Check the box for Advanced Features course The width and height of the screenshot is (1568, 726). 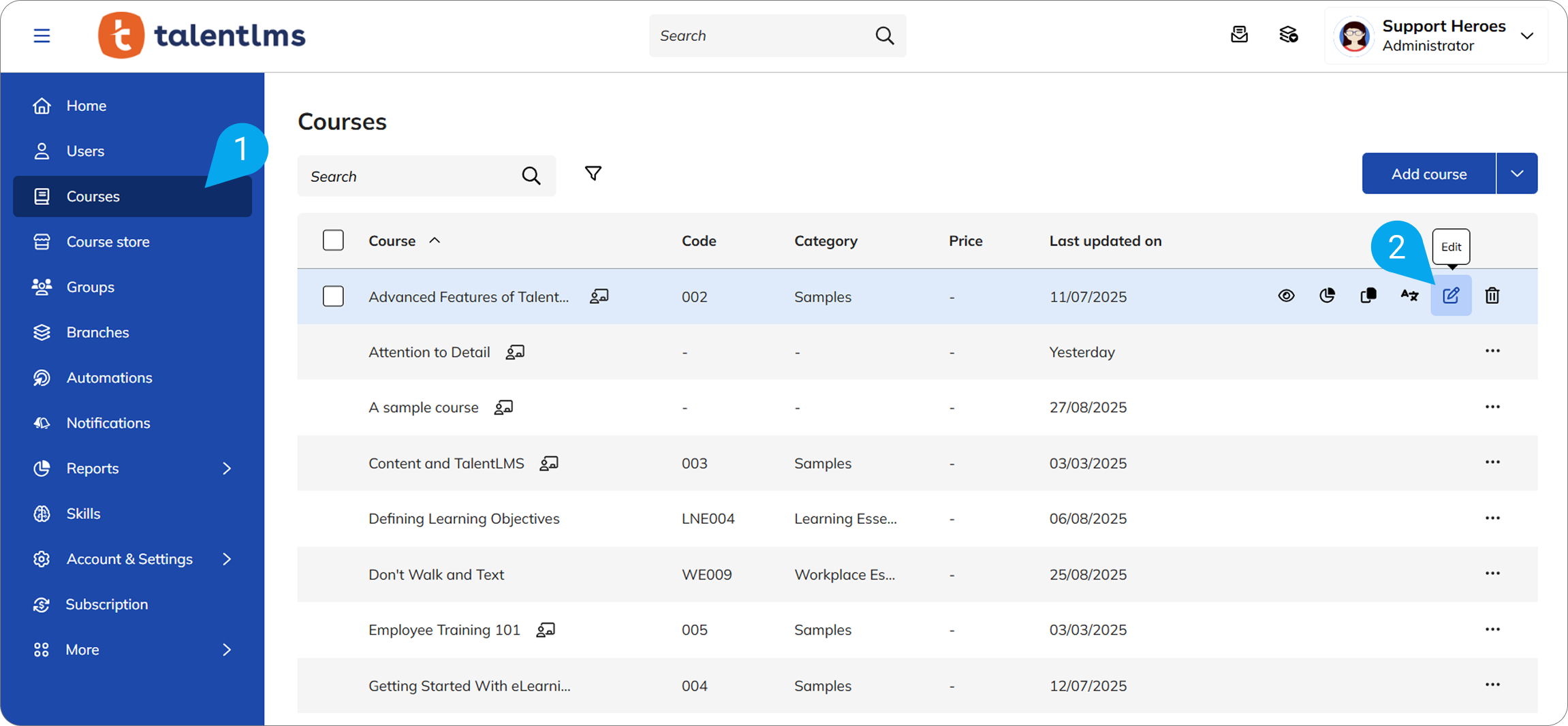(333, 296)
